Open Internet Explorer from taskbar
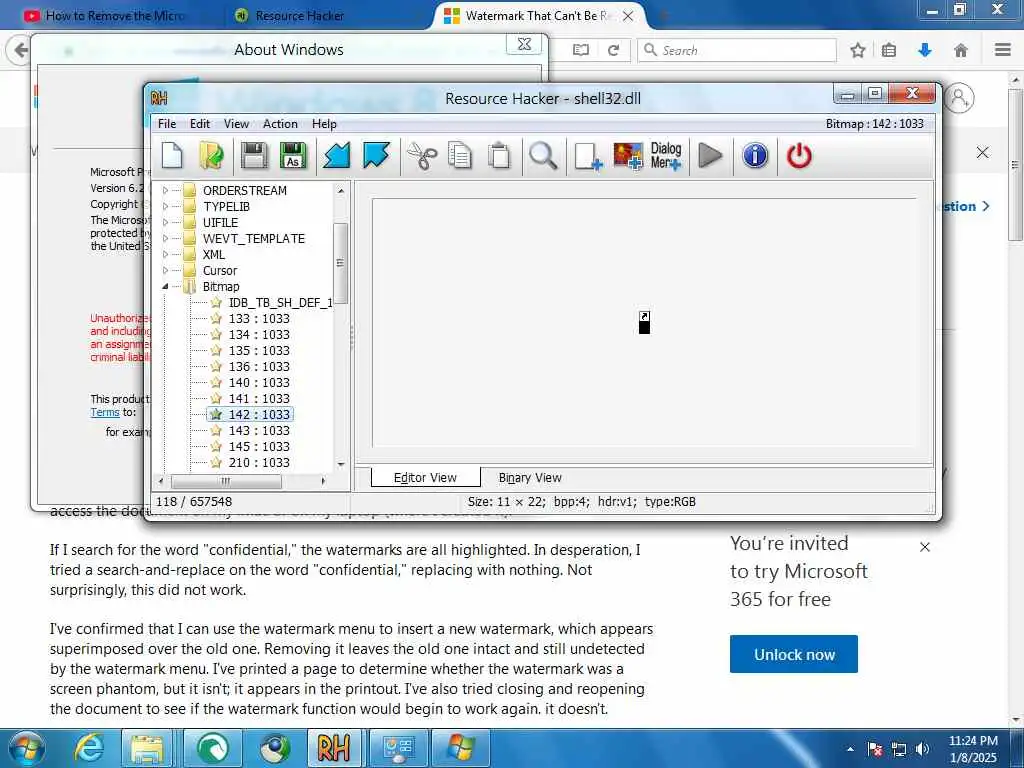The image size is (1024, 768). (89, 748)
